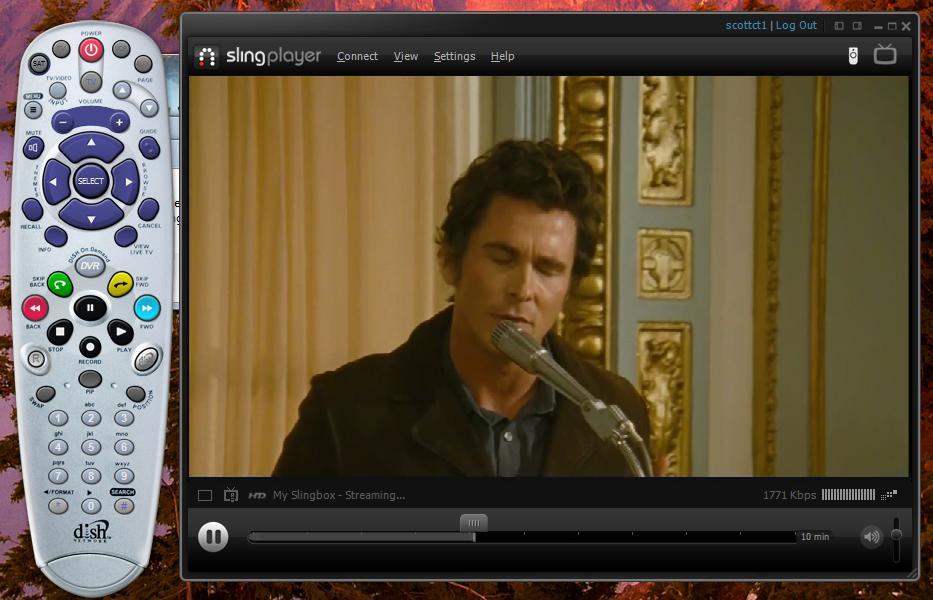The image size is (933, 600).
Task: Toggle the small rectangle view icon in status bar
Action: tap(205, 495)
